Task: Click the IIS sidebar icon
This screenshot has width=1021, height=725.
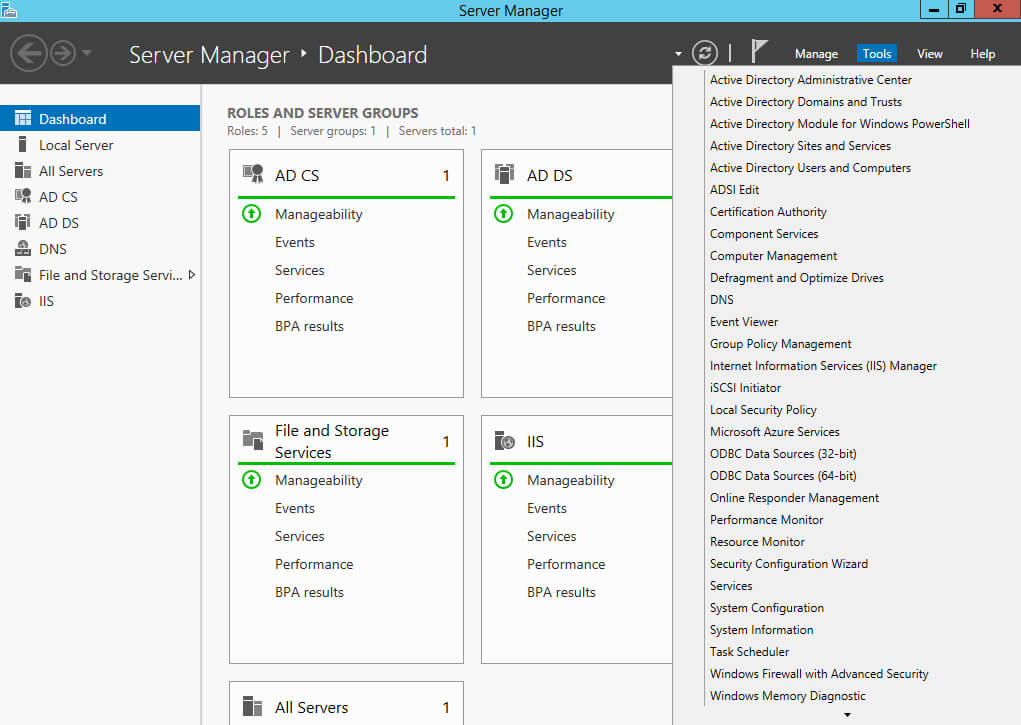Action: tap(23, 300)
